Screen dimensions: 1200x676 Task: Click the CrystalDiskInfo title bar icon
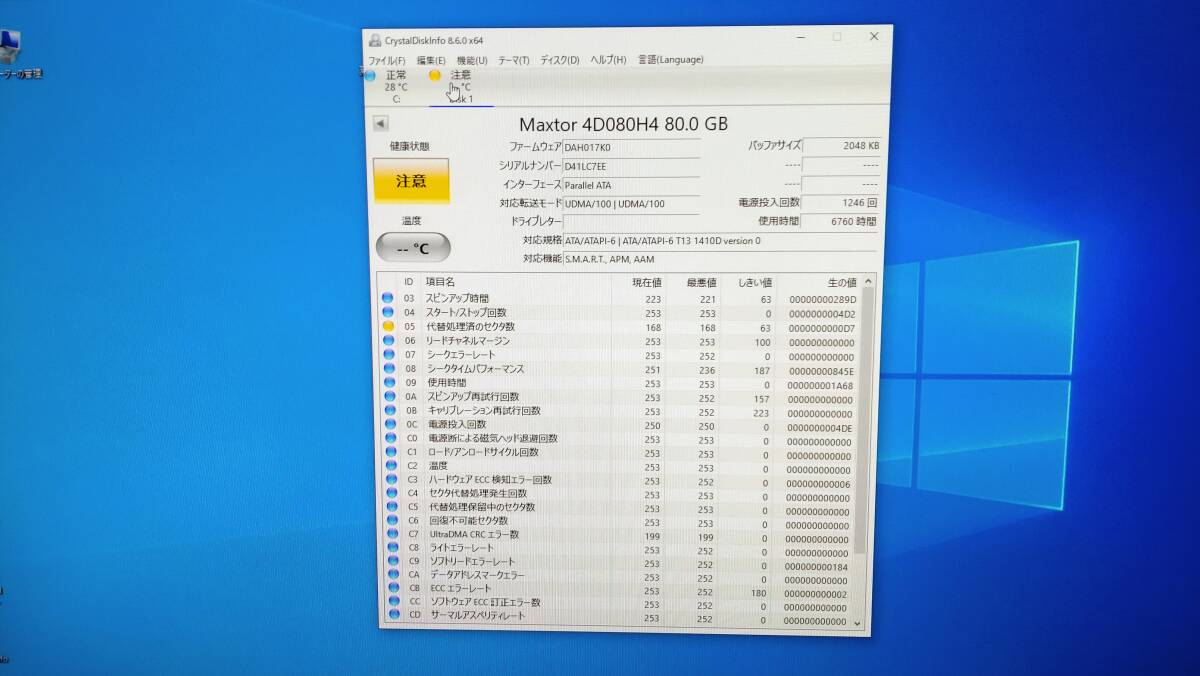[x=375, y=41]
